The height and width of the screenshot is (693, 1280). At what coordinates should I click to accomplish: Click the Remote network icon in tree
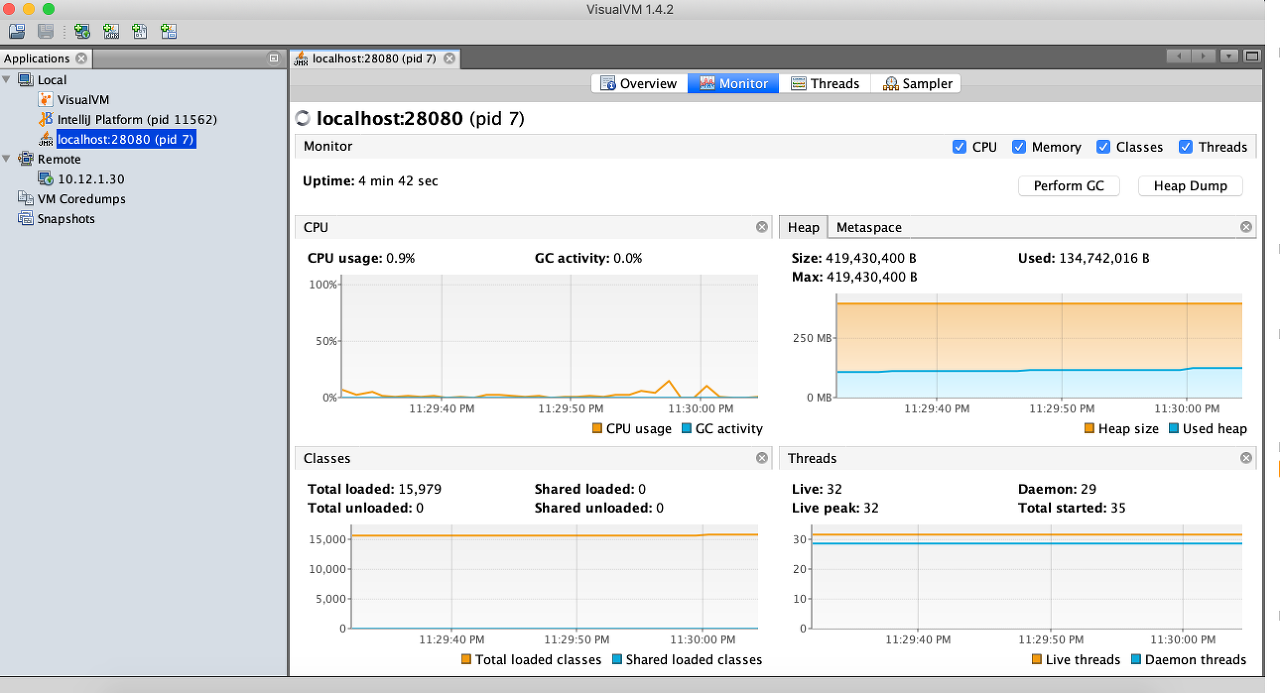coord(26,159)
